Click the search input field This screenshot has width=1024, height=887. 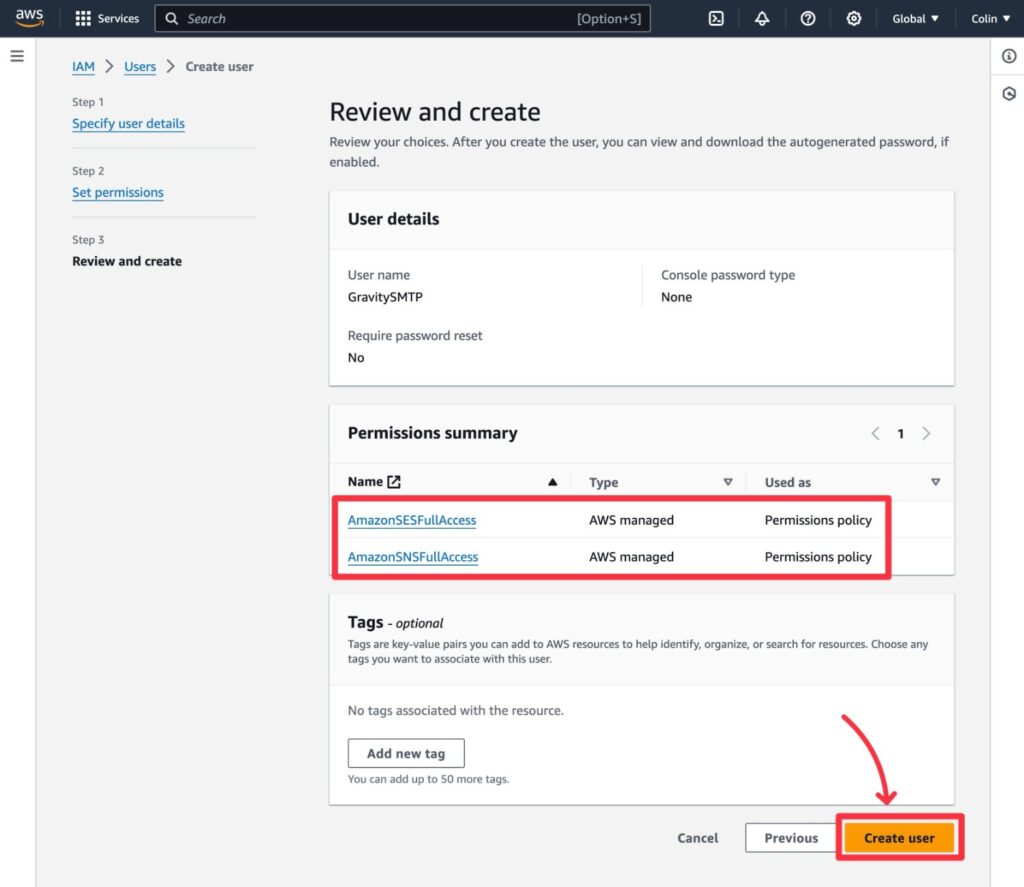[400, 18]
